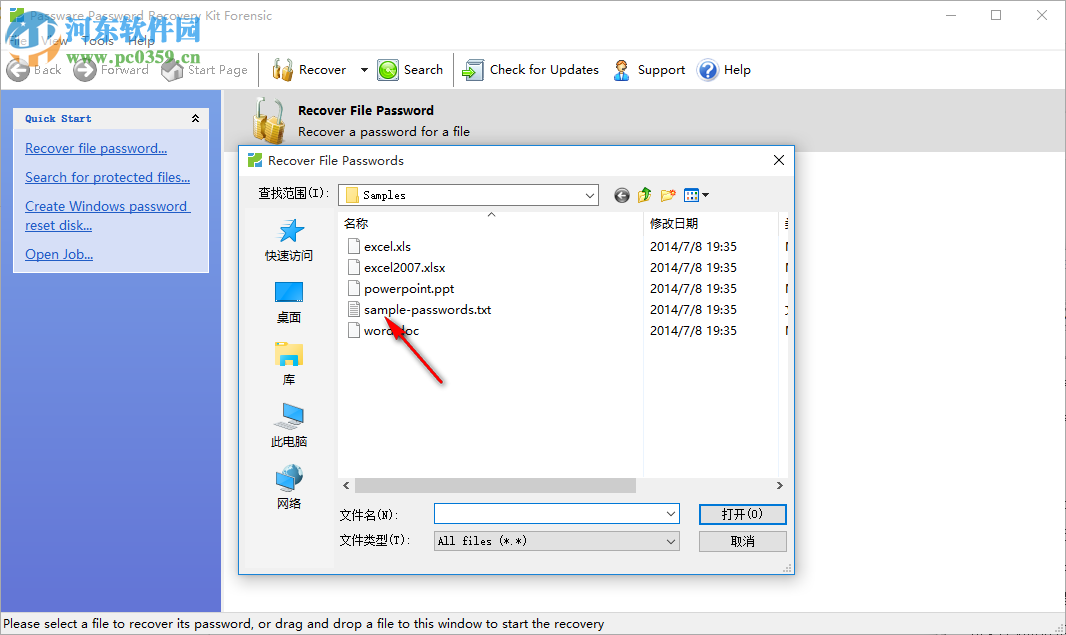Go back to the previous folder in the dialog
The image size is (1066, 635).
point(621,196)
